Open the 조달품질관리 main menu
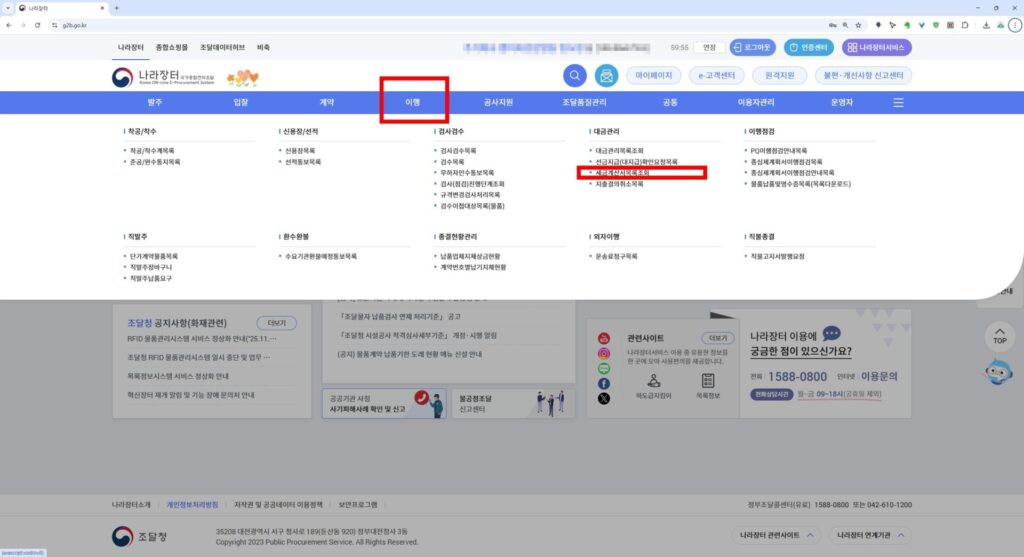1024x557 pixels. [584, 103]
